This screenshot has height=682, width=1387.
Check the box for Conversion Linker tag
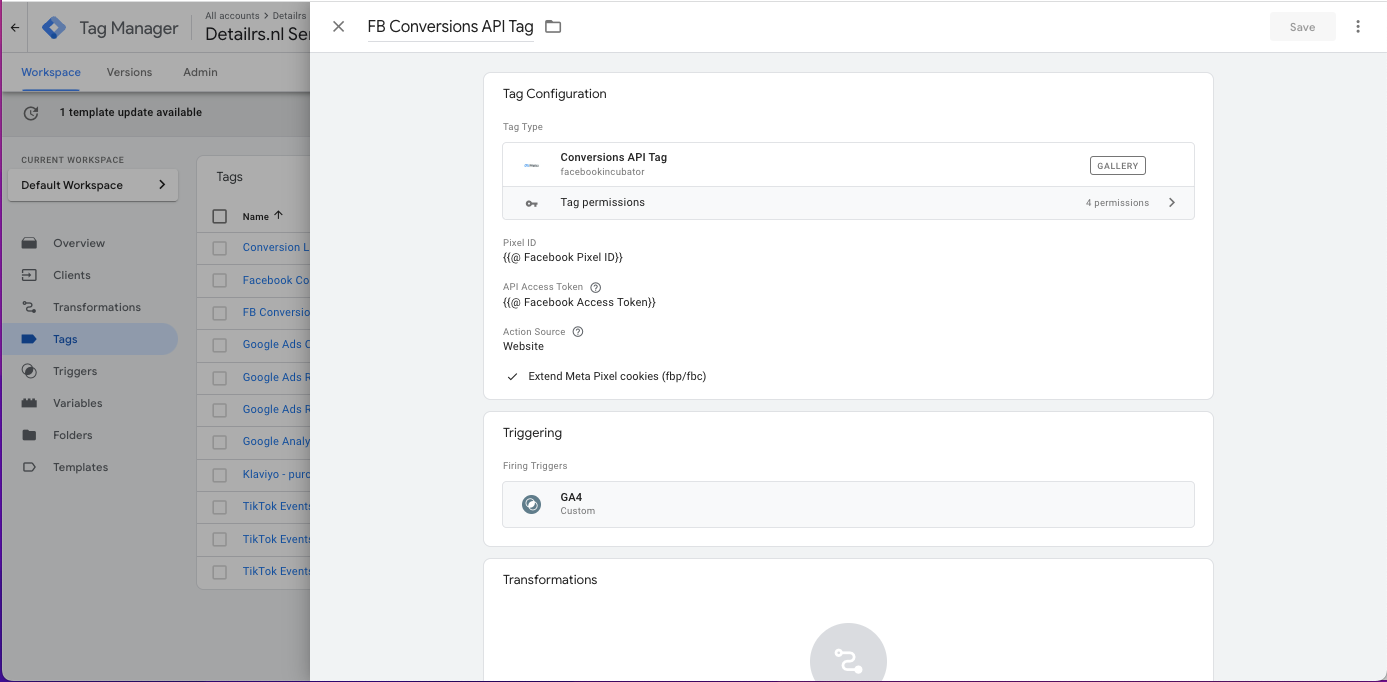220,248
